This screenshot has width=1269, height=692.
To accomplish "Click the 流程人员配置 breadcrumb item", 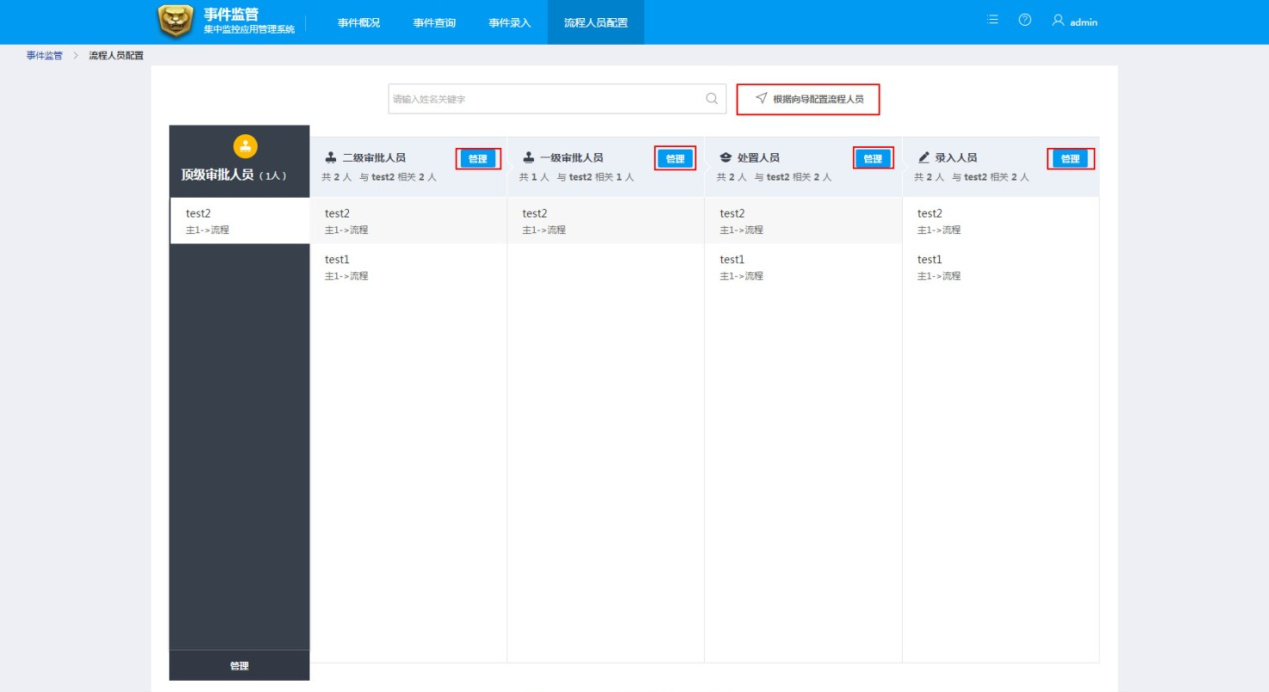I will [116, 55].
